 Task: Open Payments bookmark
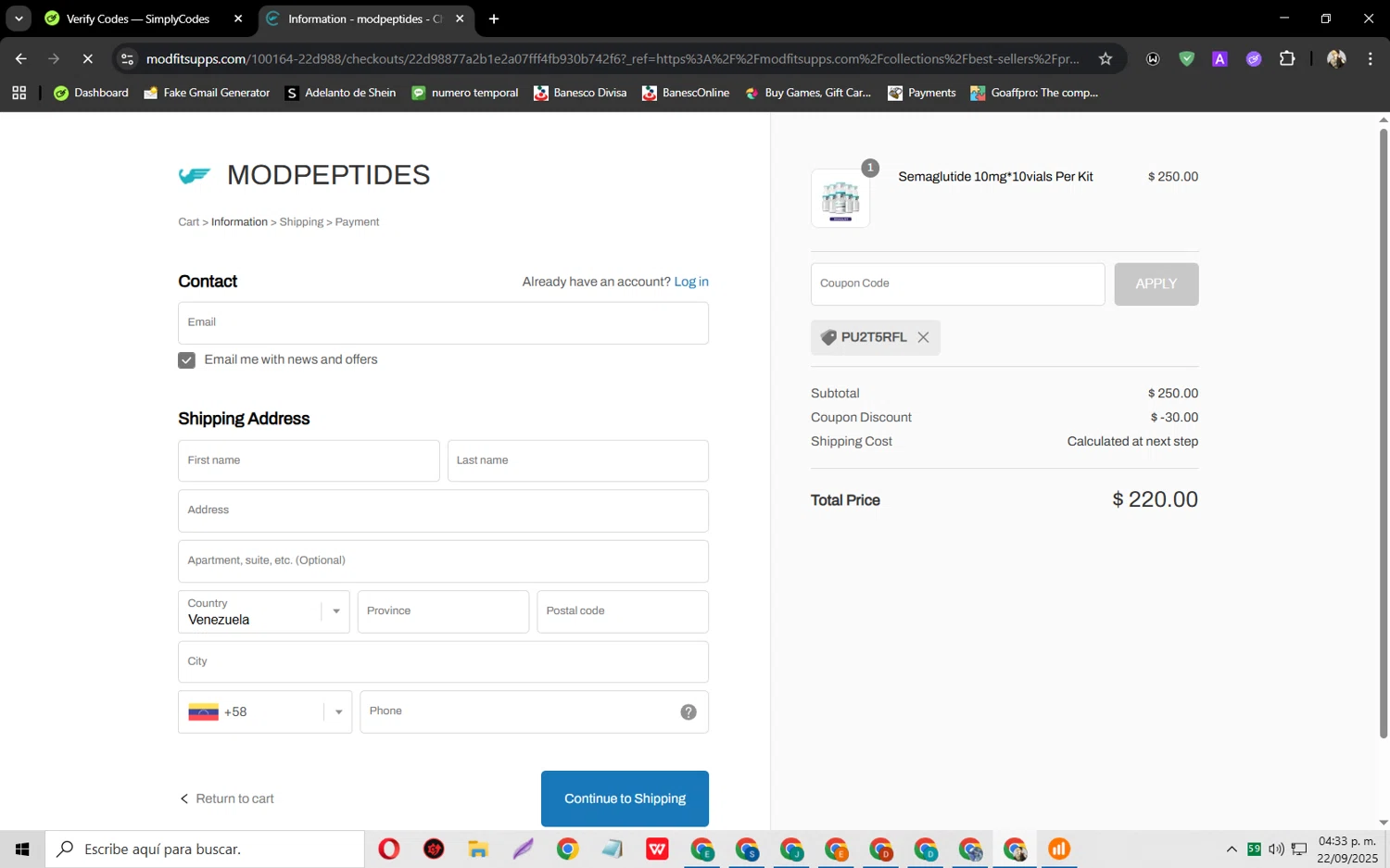(x=921, y=93)
